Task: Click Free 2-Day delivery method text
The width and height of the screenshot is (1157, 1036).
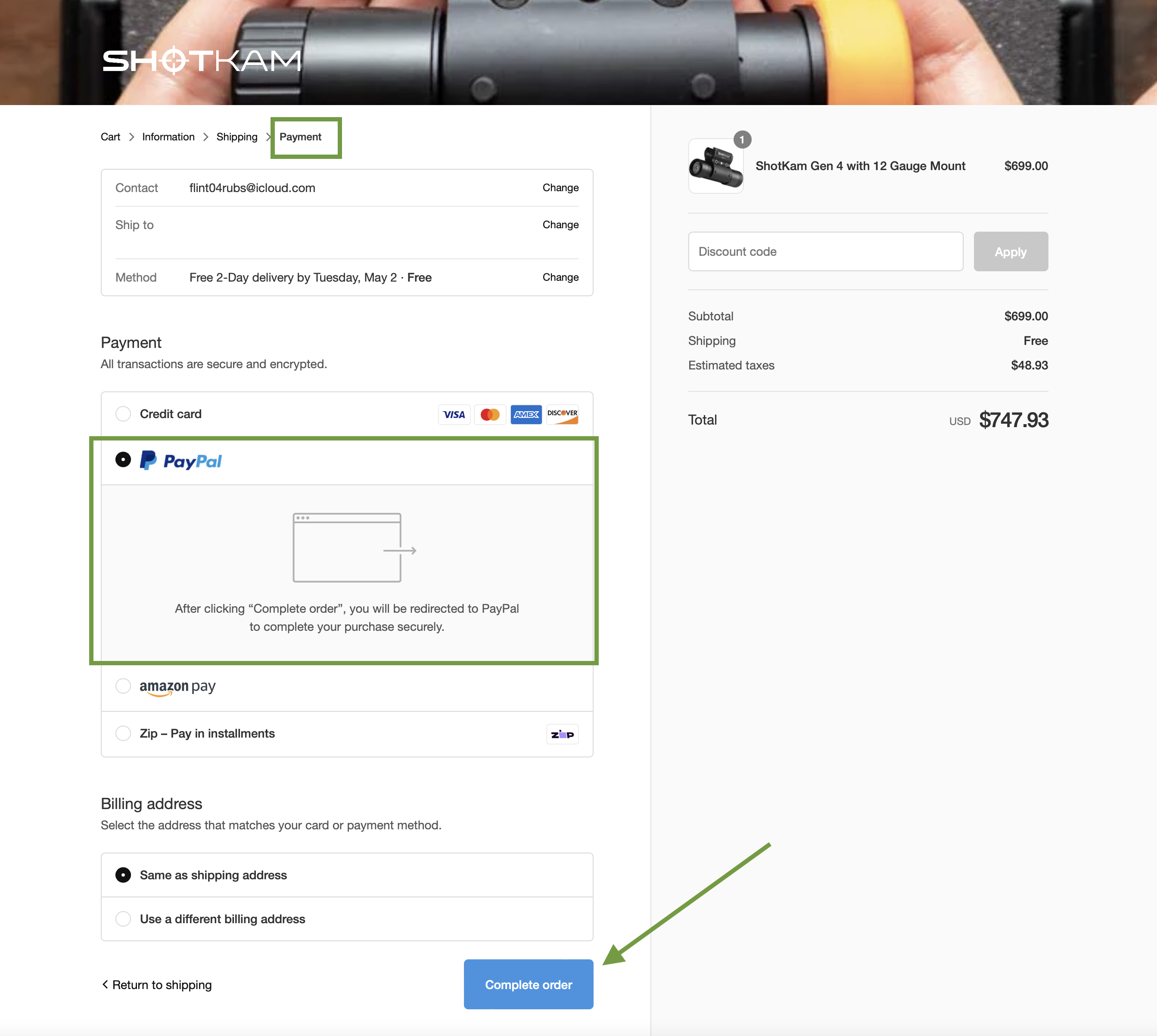Action: [310, 277]
